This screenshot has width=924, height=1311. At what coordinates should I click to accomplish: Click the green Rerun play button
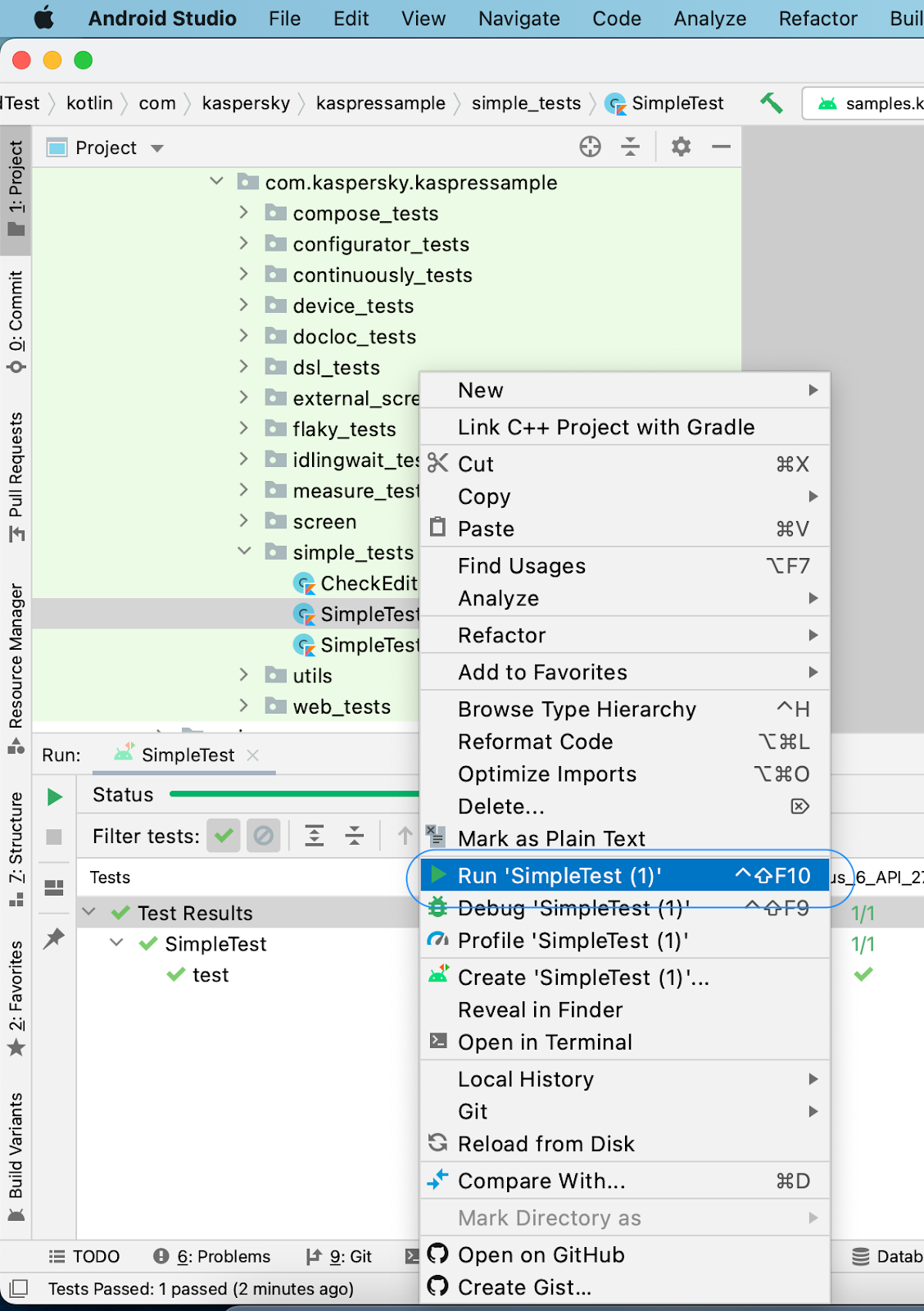[55, 796]
